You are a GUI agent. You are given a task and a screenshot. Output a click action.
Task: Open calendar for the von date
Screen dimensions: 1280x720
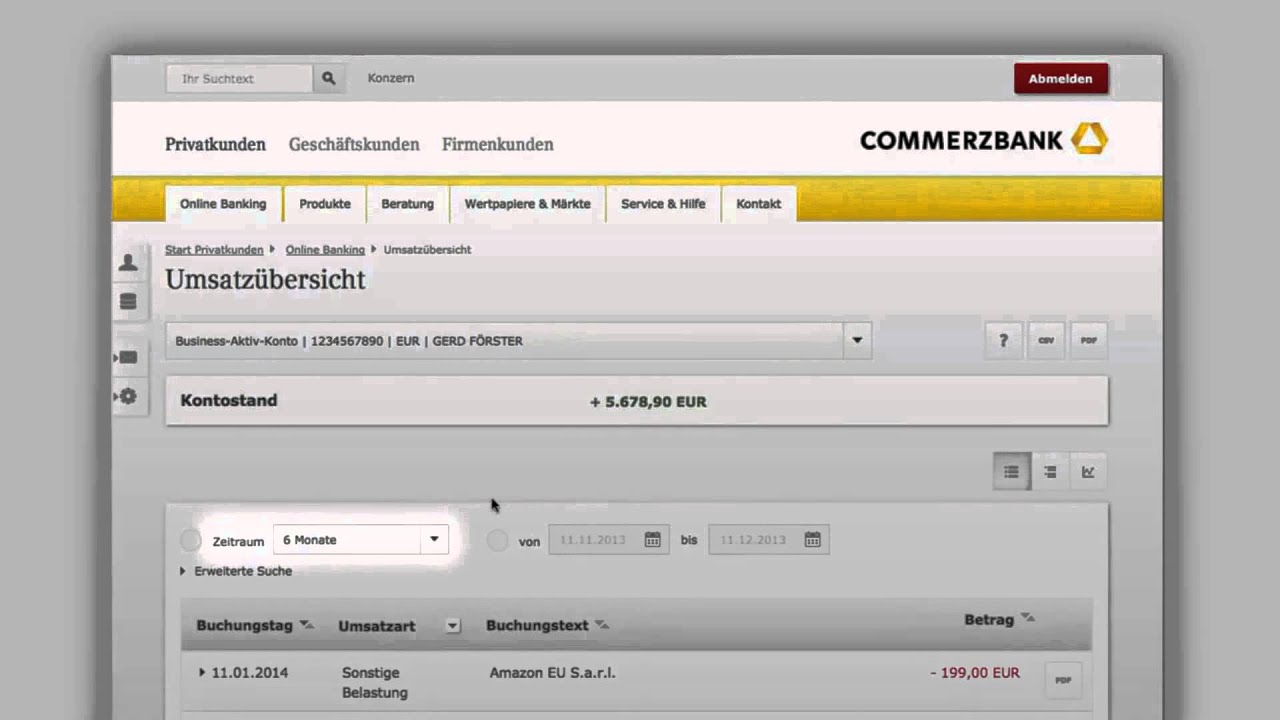coord(652,540)
